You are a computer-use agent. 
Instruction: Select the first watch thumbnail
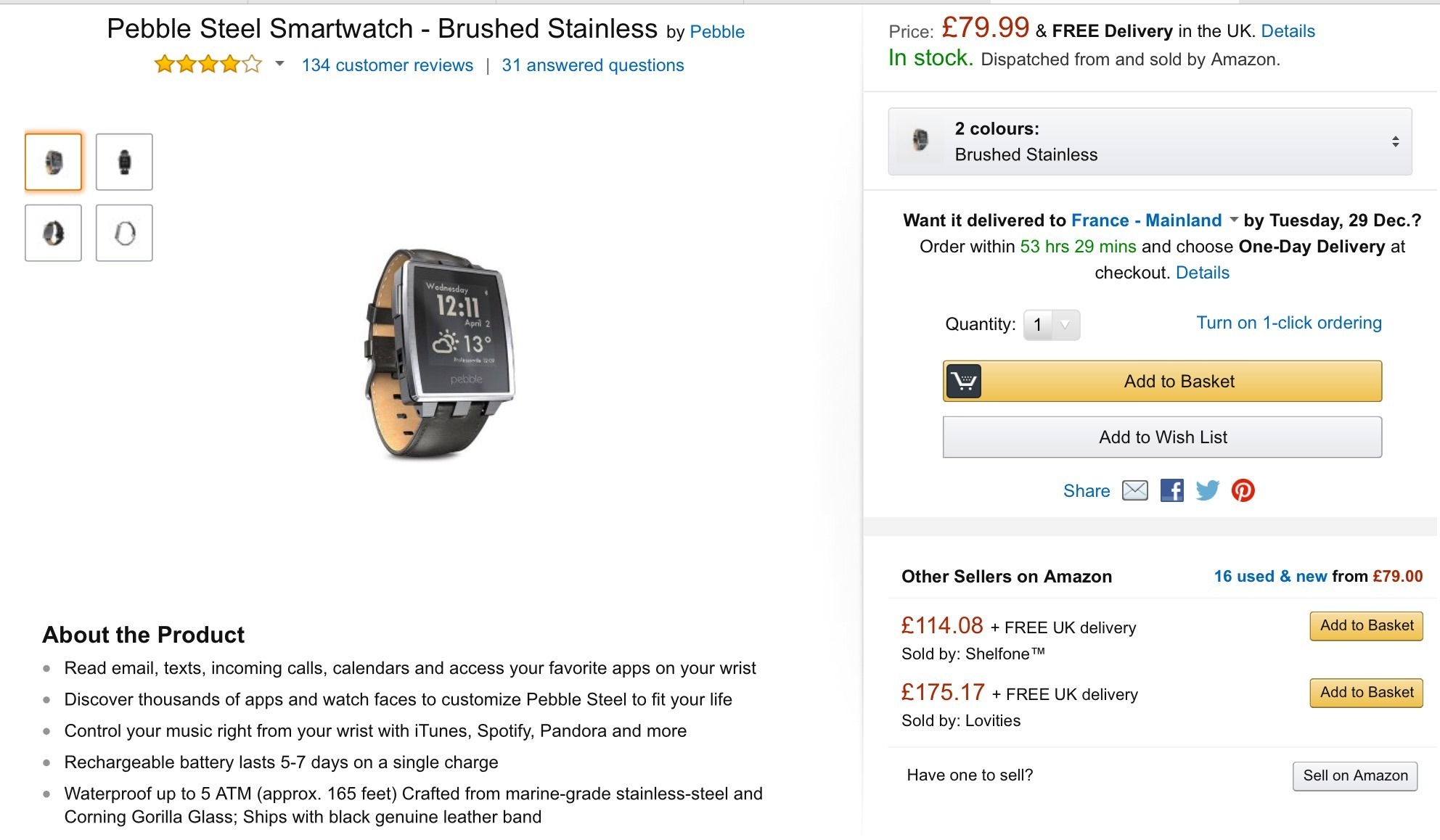pyautogui.click(x=54, y=162)
